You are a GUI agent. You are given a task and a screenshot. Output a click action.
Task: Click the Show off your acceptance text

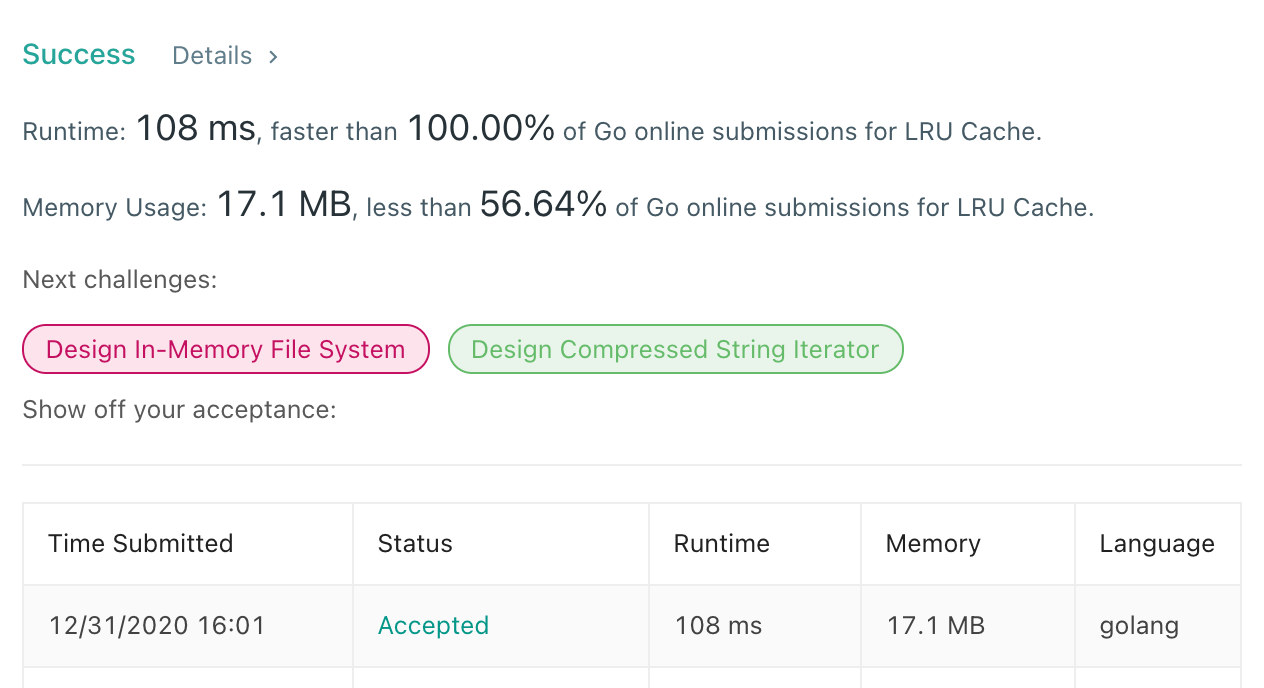(179, 409)
